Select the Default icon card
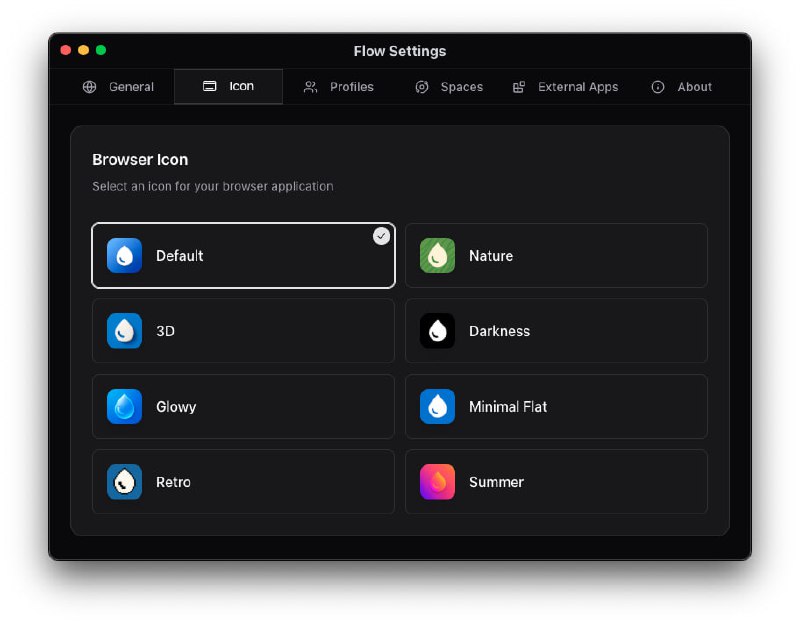800x625 pixels. click(243, 255)
